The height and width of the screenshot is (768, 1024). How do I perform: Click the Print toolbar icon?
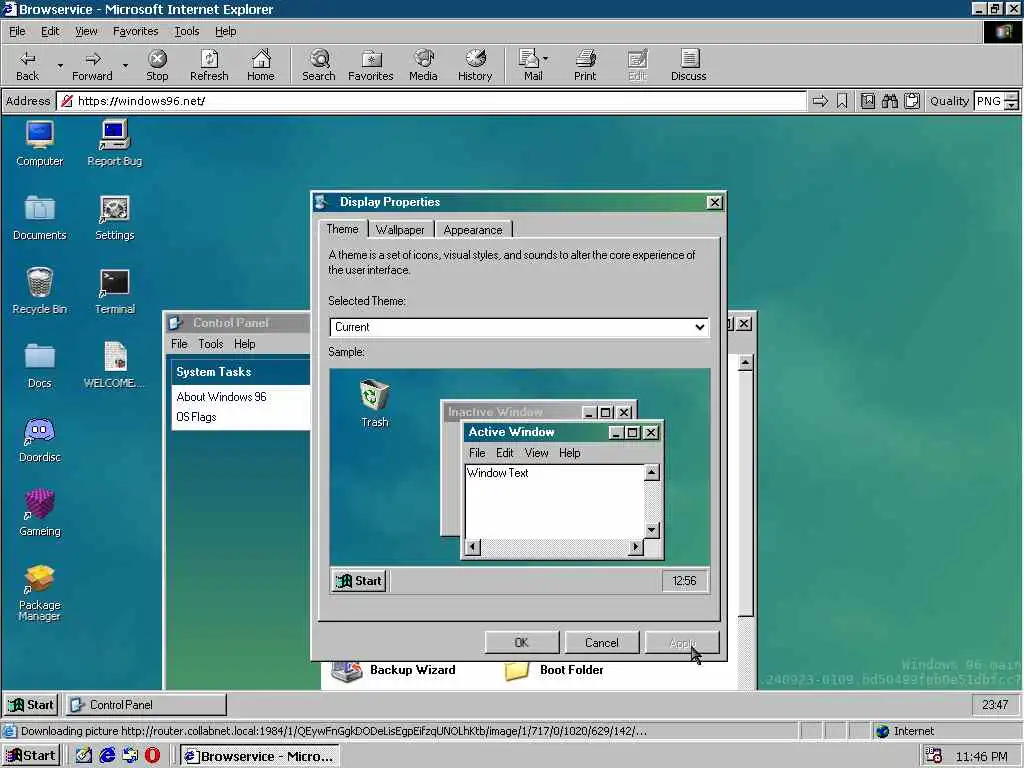[585, 59]
